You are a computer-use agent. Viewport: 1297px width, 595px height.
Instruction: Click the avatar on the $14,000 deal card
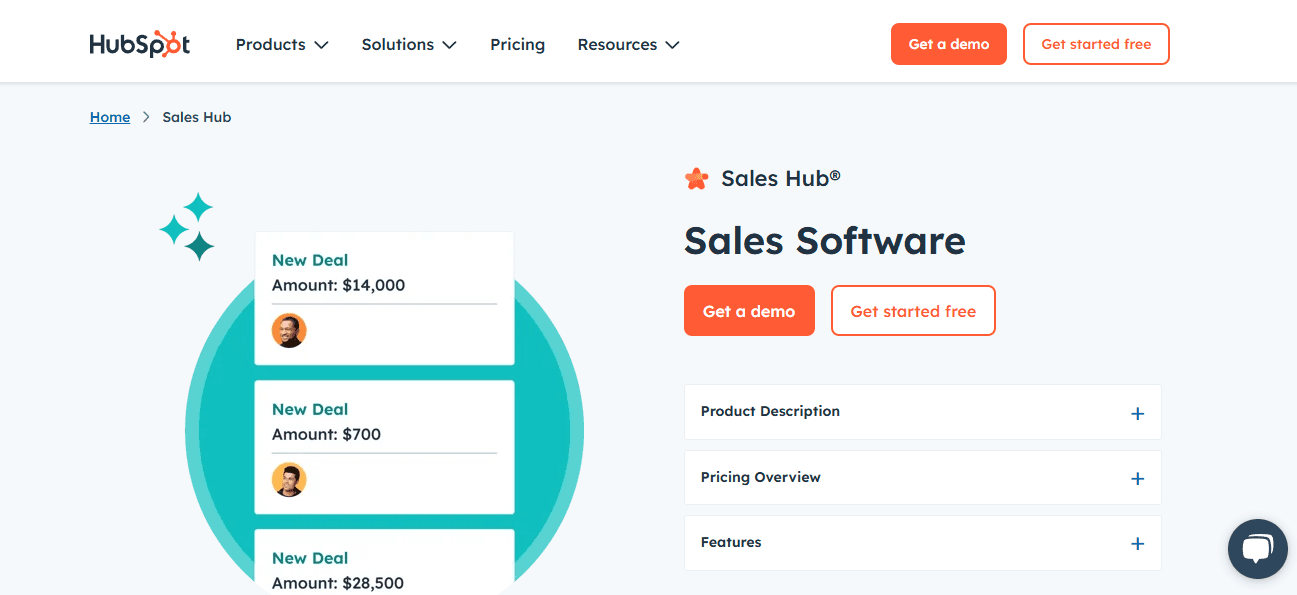[x=289, y=331]
